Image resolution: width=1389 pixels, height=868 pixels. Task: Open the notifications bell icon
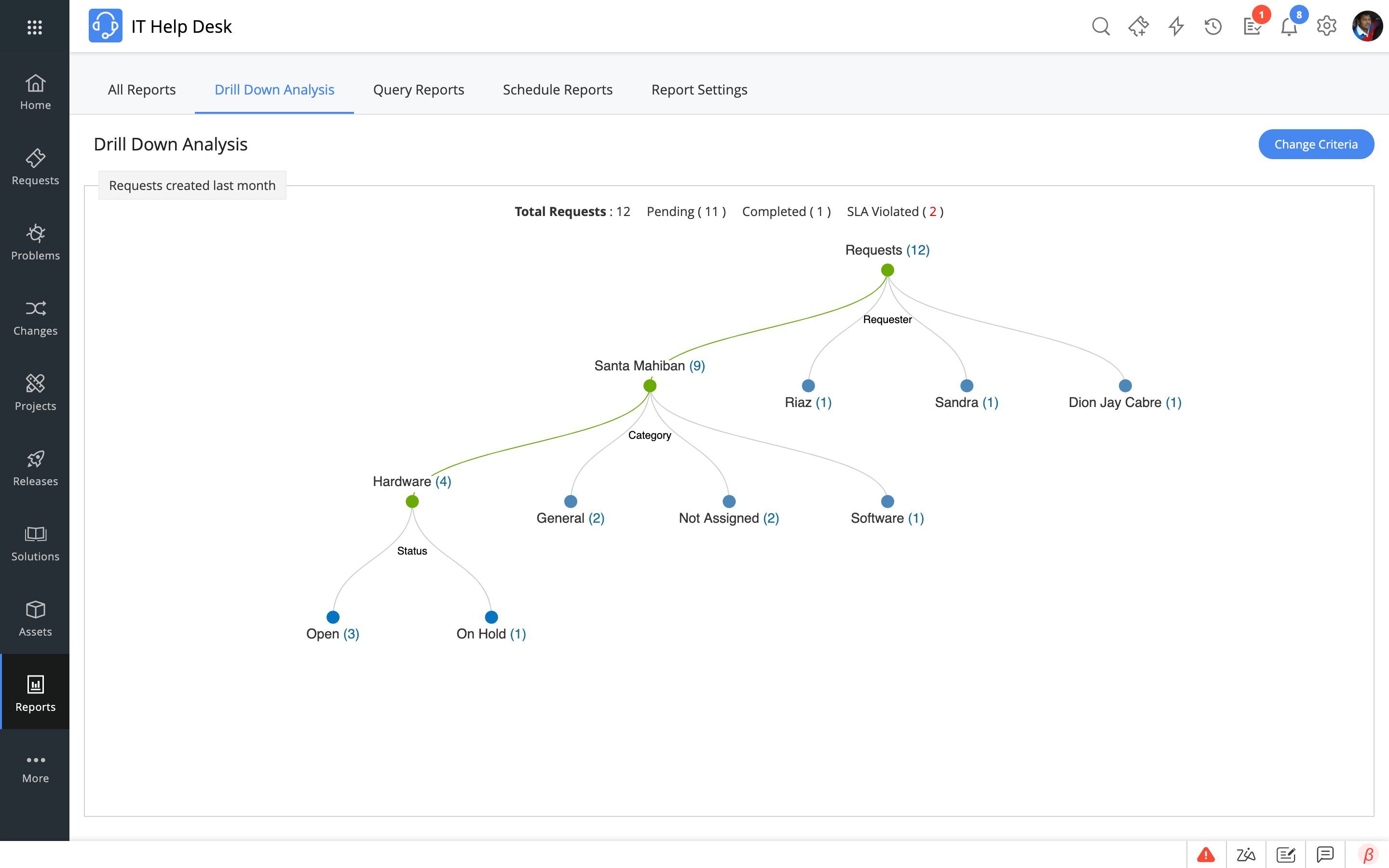point(1289,27)
